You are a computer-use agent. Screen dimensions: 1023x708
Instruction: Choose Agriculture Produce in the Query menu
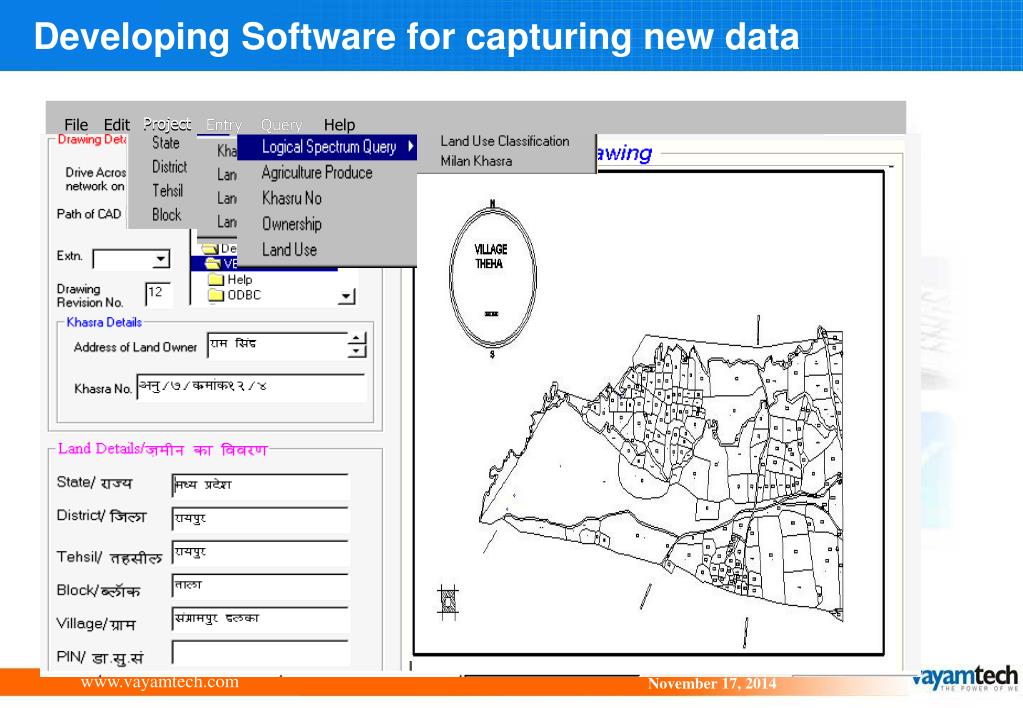(x=316, y=173)
